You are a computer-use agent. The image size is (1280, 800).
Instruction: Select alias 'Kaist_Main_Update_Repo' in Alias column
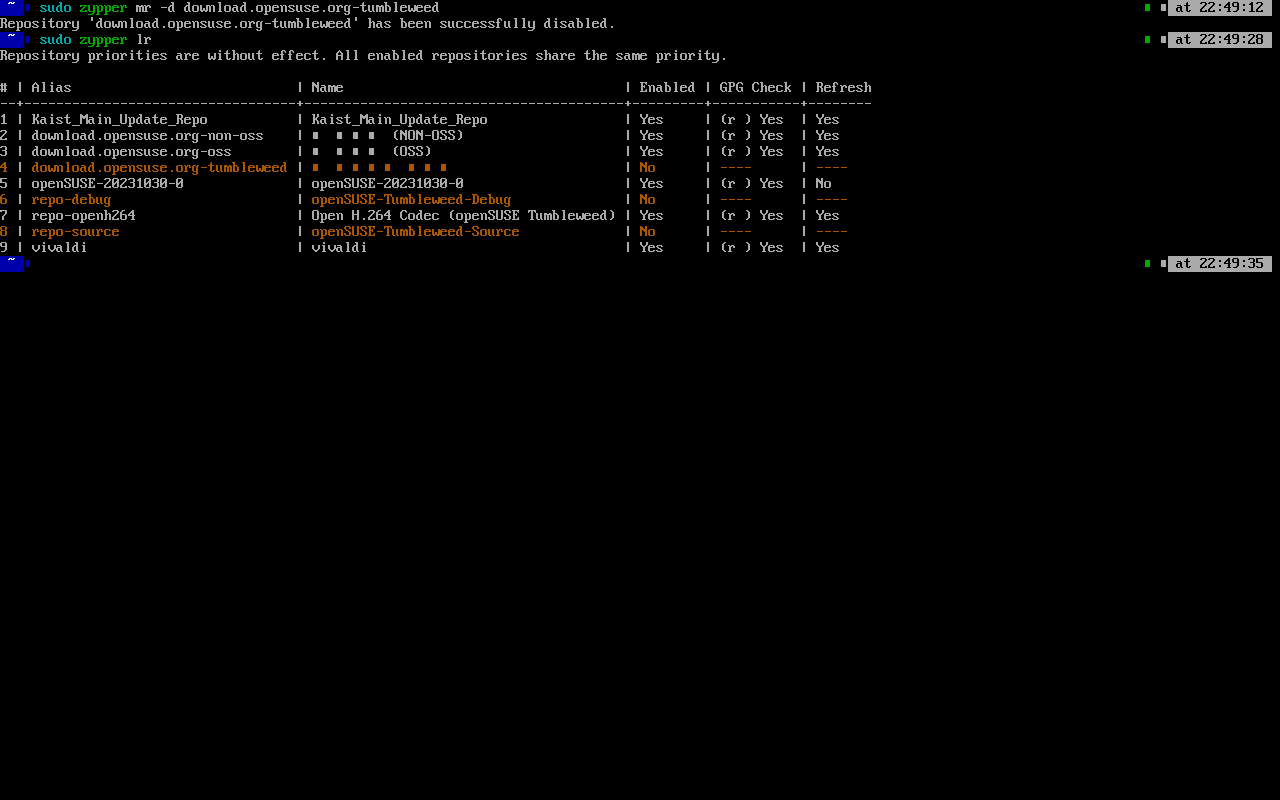(x=120, y=120)
